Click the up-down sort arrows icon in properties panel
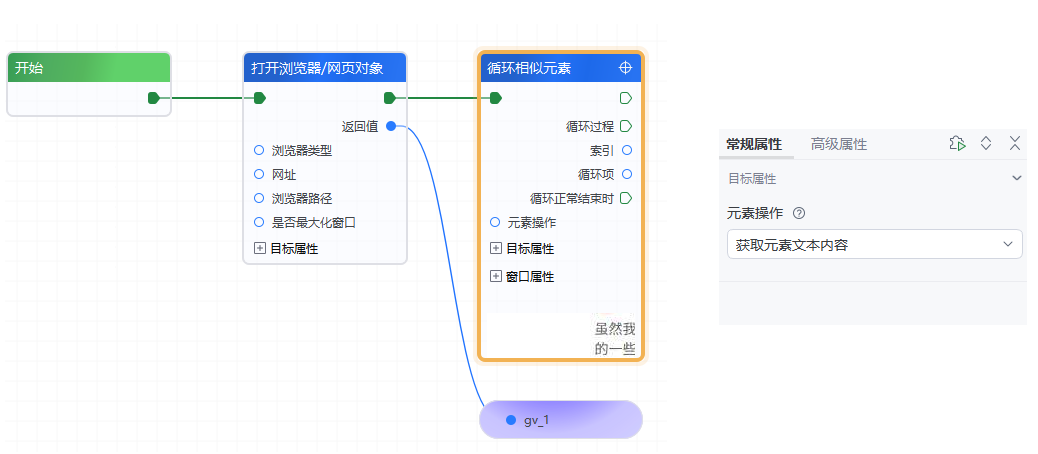 tap(986, 144)
